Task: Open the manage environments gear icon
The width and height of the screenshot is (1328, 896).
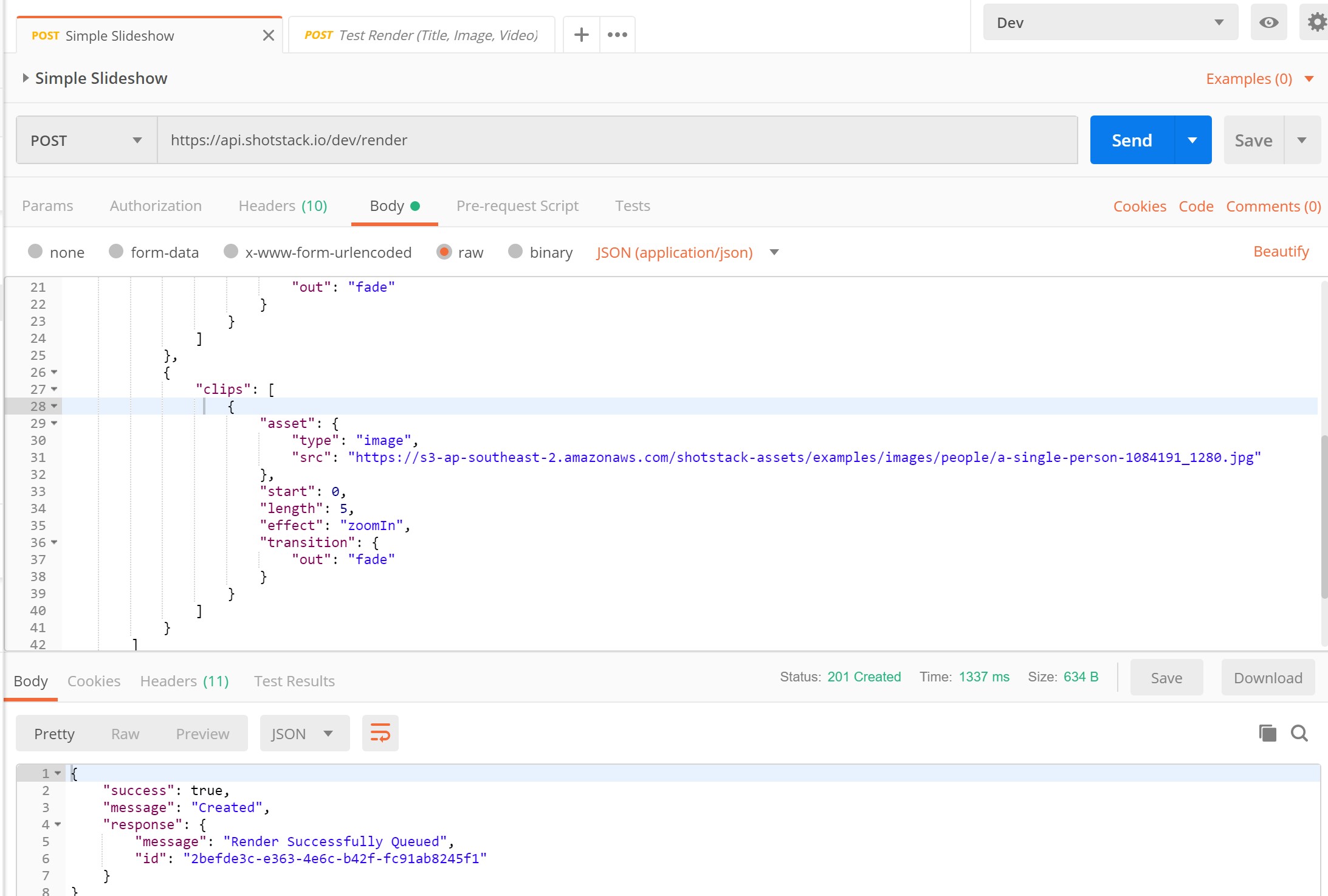Action: pyautogui.click(x=1316, y=22)
